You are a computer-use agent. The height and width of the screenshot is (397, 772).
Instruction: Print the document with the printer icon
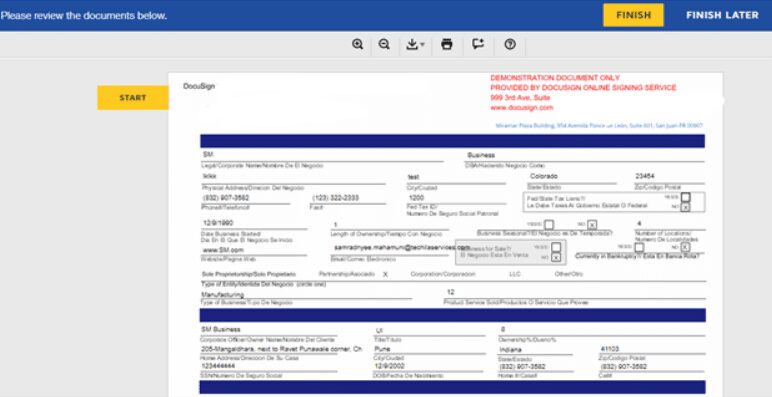point(447,44)
